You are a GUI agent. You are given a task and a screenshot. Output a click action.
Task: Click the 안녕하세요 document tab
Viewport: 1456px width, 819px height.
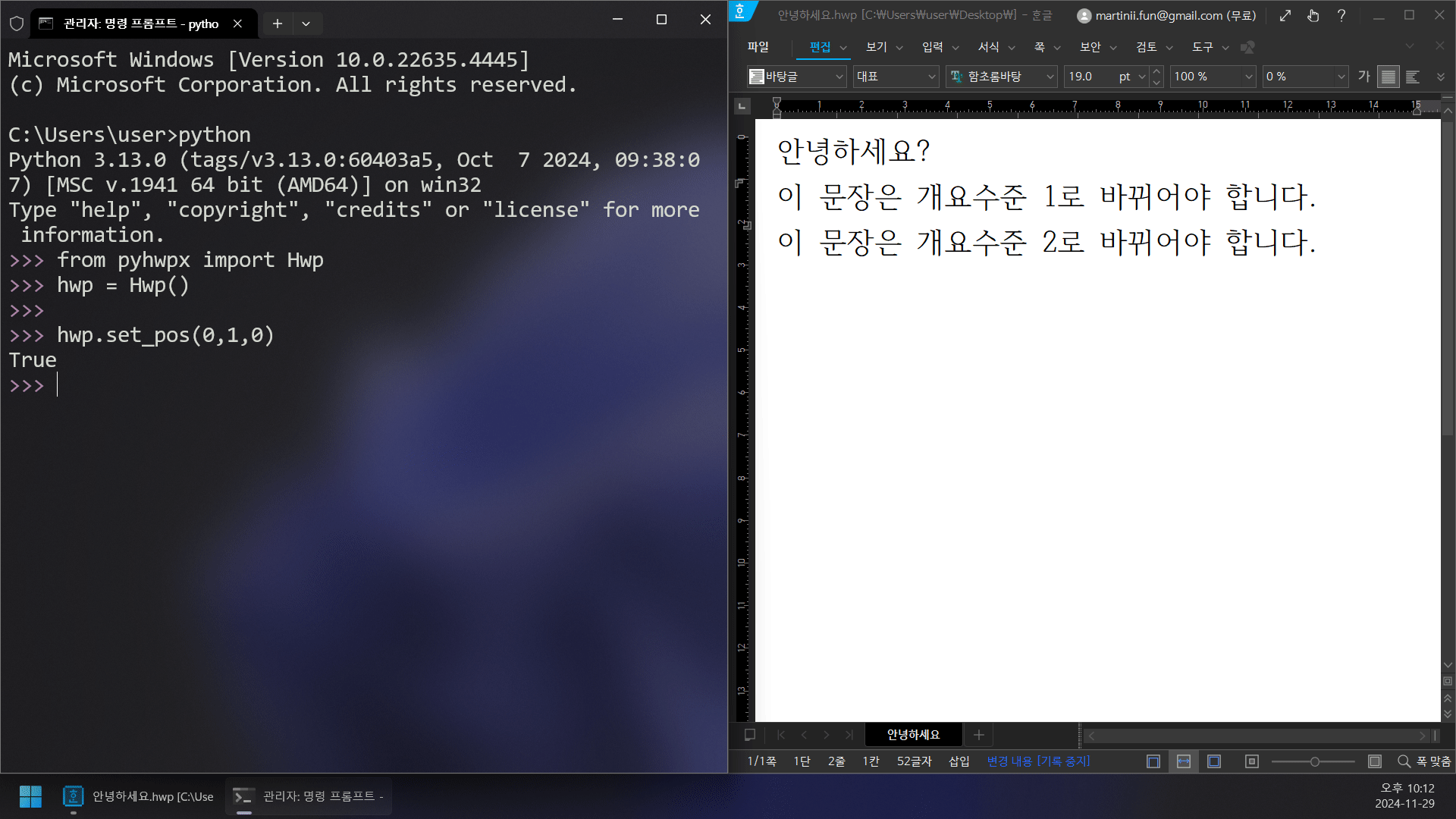(911, 734)
